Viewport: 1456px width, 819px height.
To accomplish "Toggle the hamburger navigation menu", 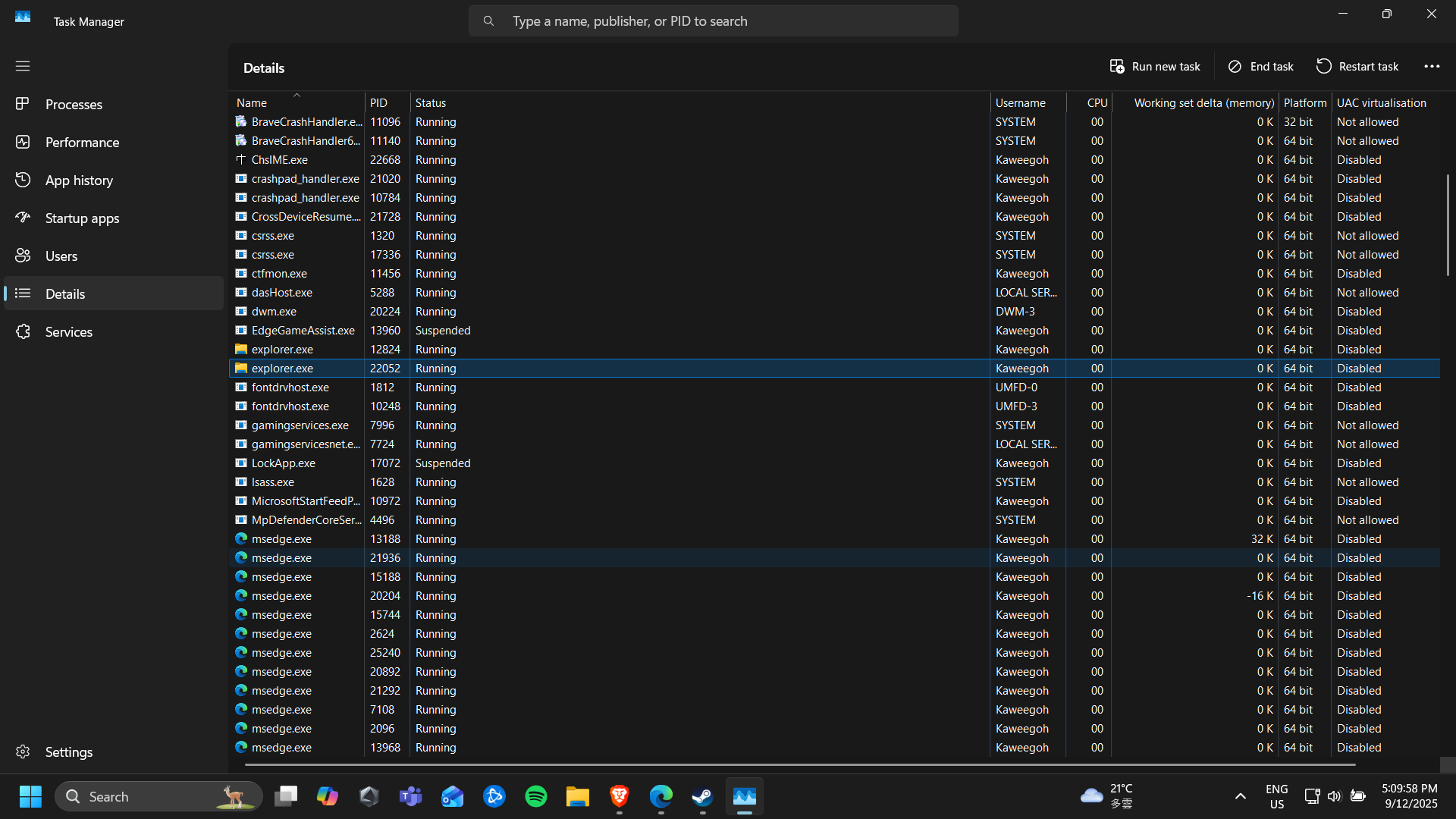I will 23,66.
